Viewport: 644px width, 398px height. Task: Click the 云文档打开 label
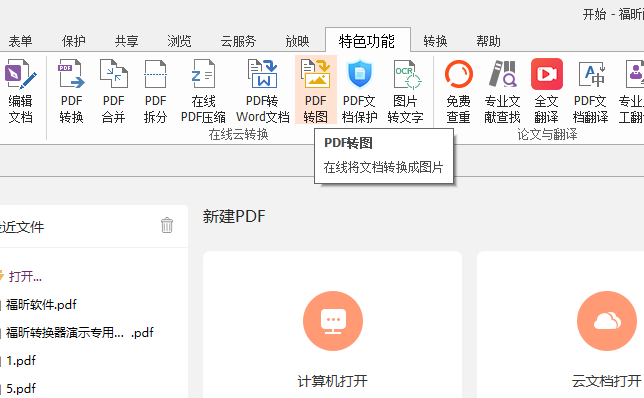(607, 381)
